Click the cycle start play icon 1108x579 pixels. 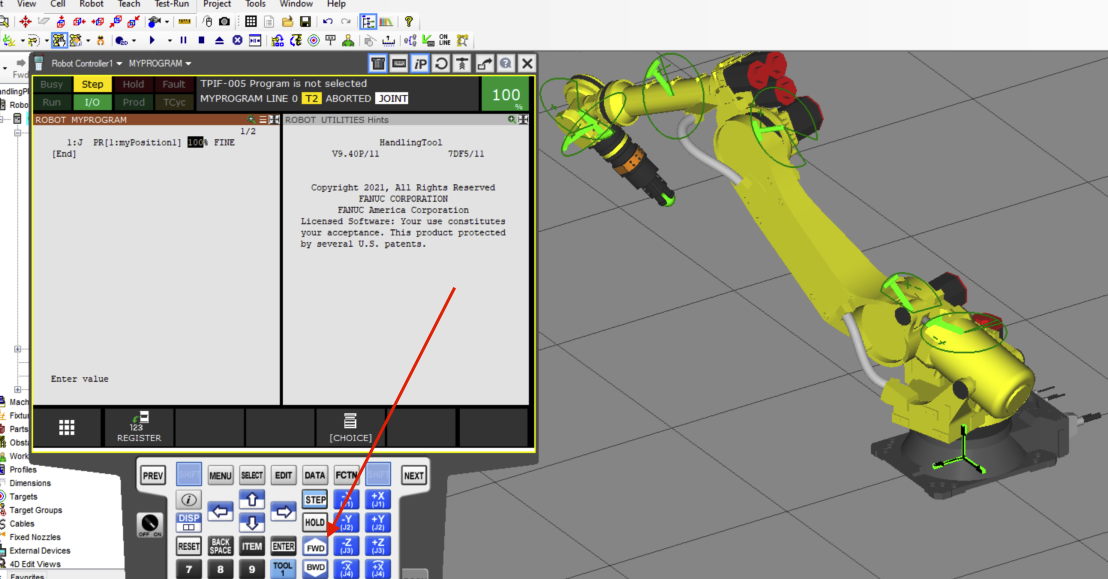coord(152,41)
